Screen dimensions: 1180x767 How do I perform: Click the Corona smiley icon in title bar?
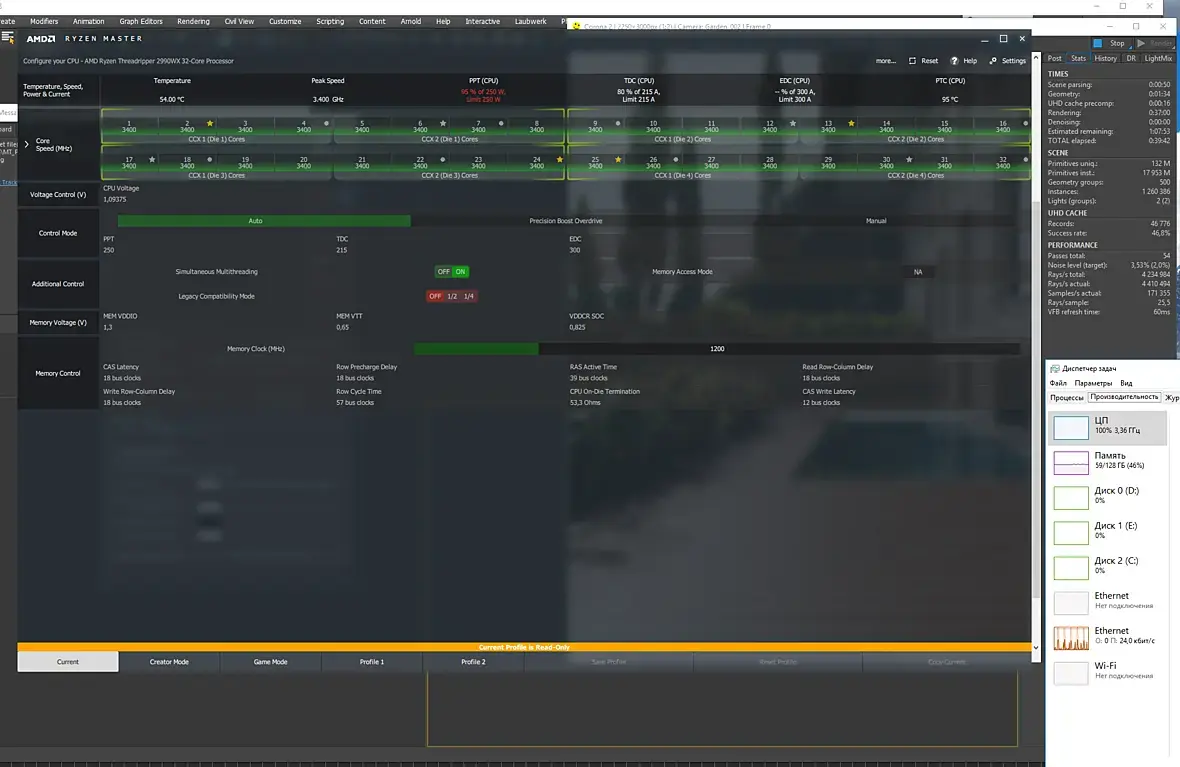point(576,26)
